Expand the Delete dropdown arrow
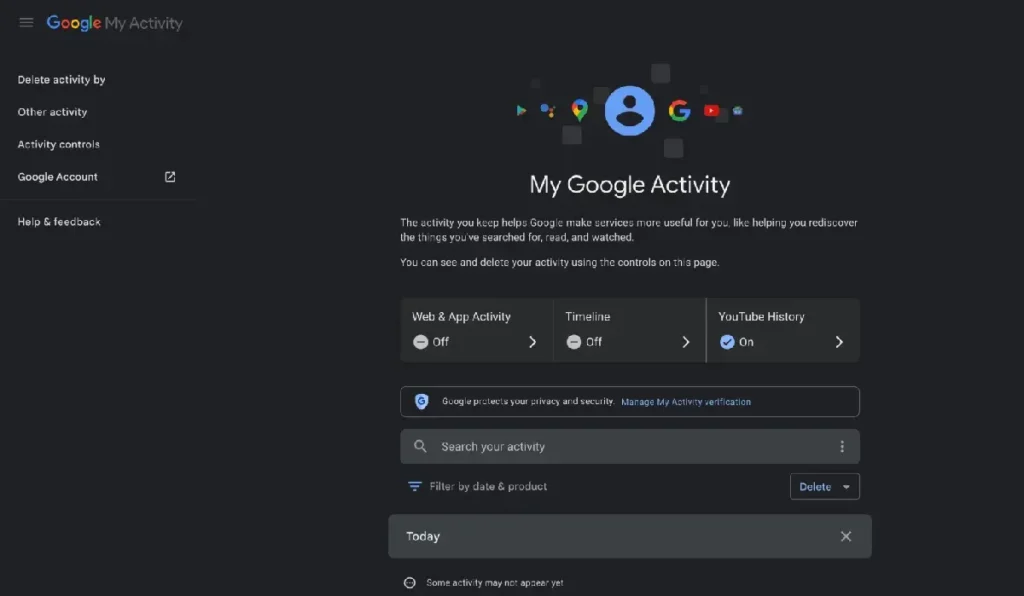Viewport: 1024px width, 596px height. point(847,487)
